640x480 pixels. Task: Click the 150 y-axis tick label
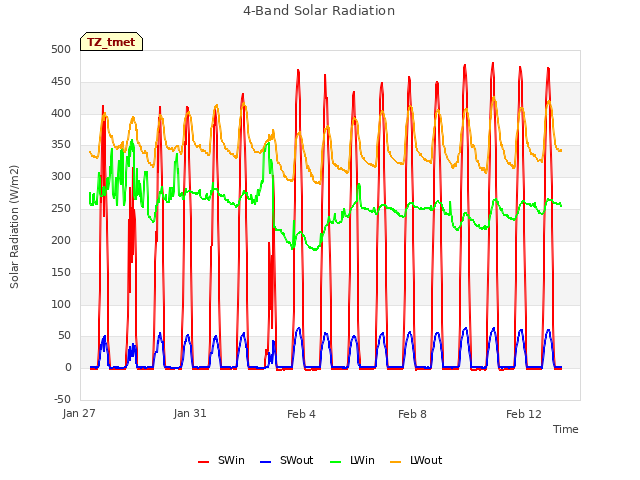click(x=61, y=272)
